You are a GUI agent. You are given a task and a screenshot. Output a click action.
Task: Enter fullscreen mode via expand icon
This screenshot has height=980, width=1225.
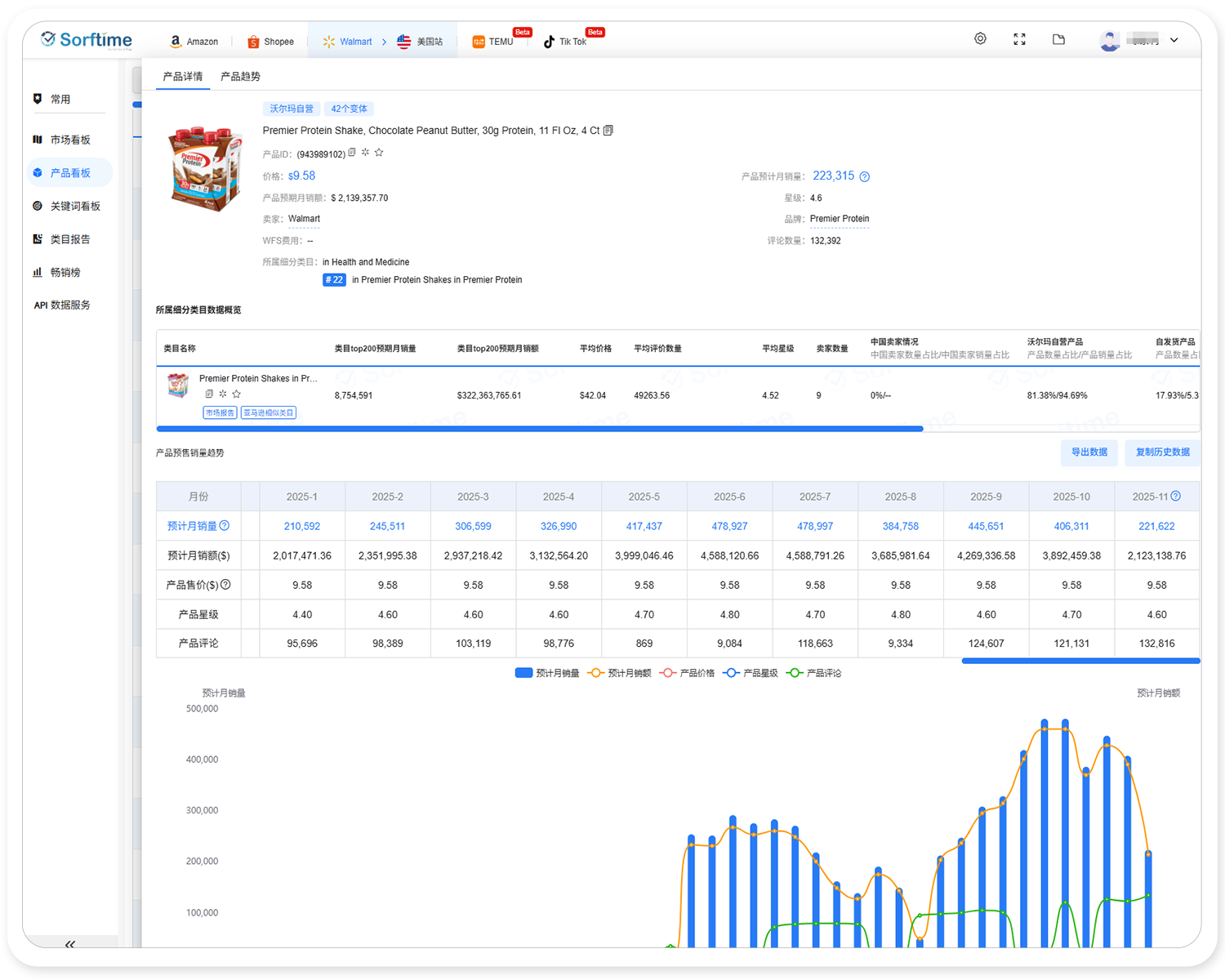(x=1019, y=39)
